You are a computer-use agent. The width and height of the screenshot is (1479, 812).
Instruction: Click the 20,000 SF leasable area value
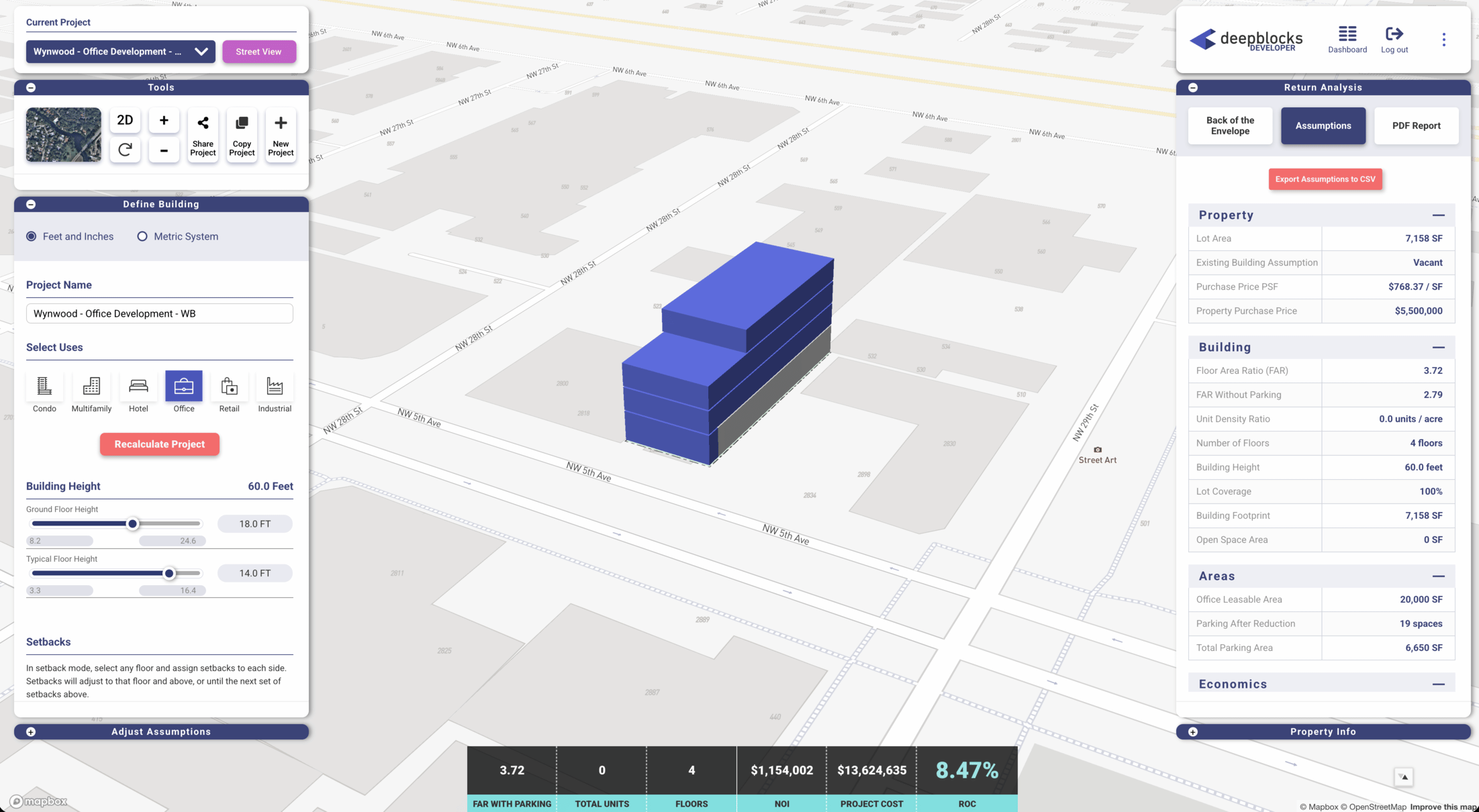pos(1421,599)
